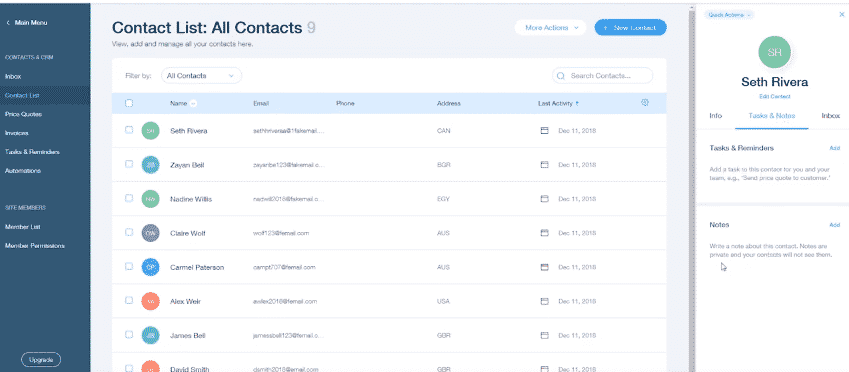Check the David Smith row checkbox
This screenshot has height=372, width=849.
(129, 368)
